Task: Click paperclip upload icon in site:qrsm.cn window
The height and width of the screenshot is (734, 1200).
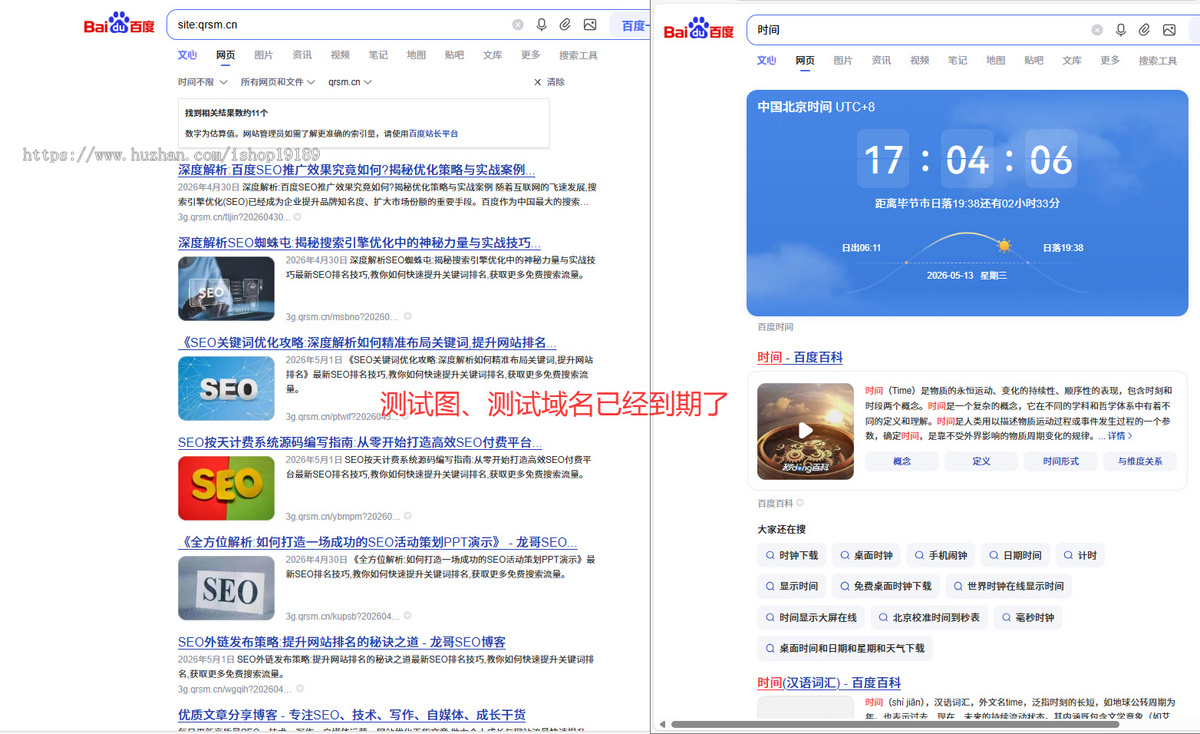Action: pyautogui.click(x=565, y=24)
